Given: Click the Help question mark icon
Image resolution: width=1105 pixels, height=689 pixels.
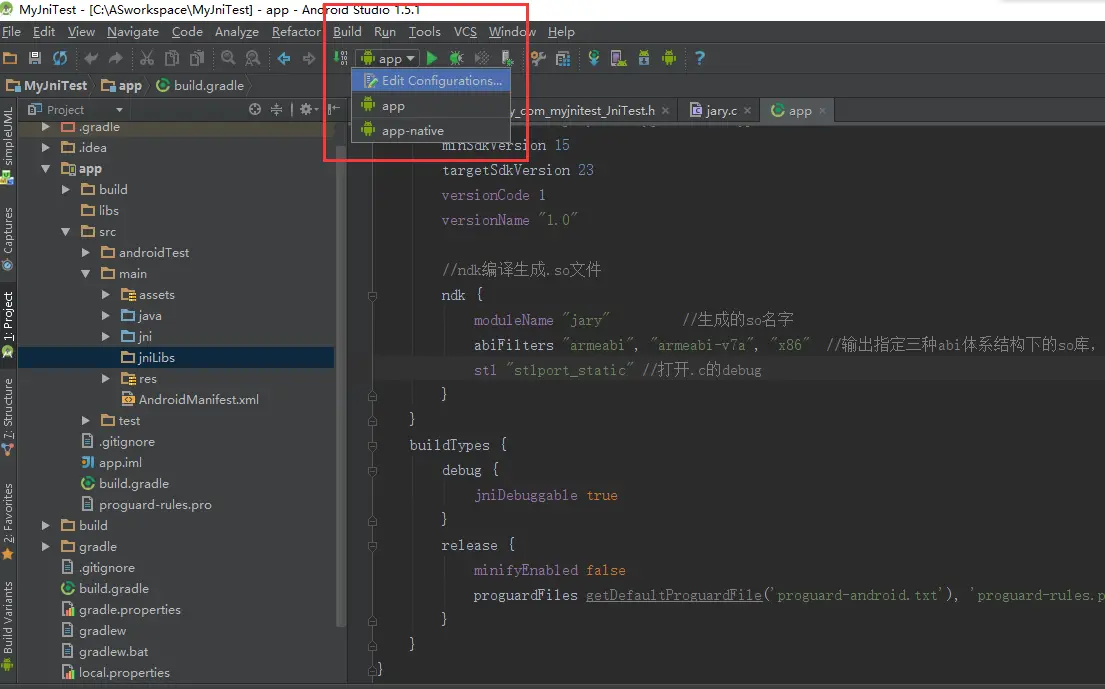Looking at the screenshot, I should (x=700, y=58).
